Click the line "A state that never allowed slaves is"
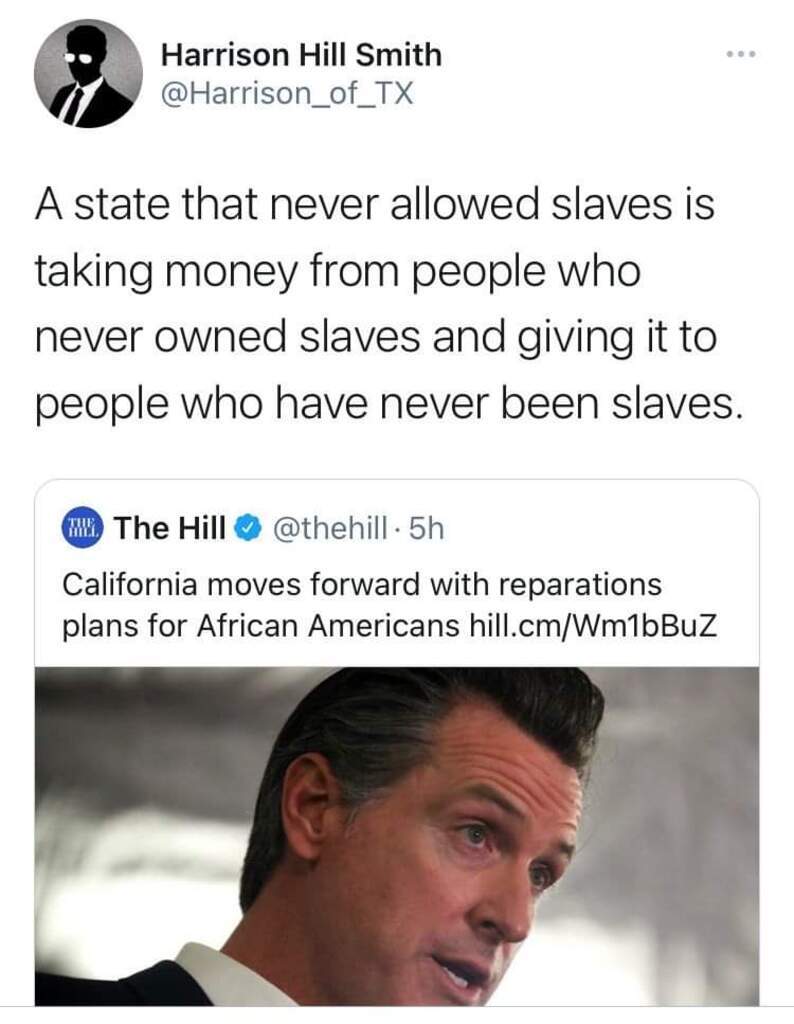Screen dimensions: 794x1024 pos(375,208)
